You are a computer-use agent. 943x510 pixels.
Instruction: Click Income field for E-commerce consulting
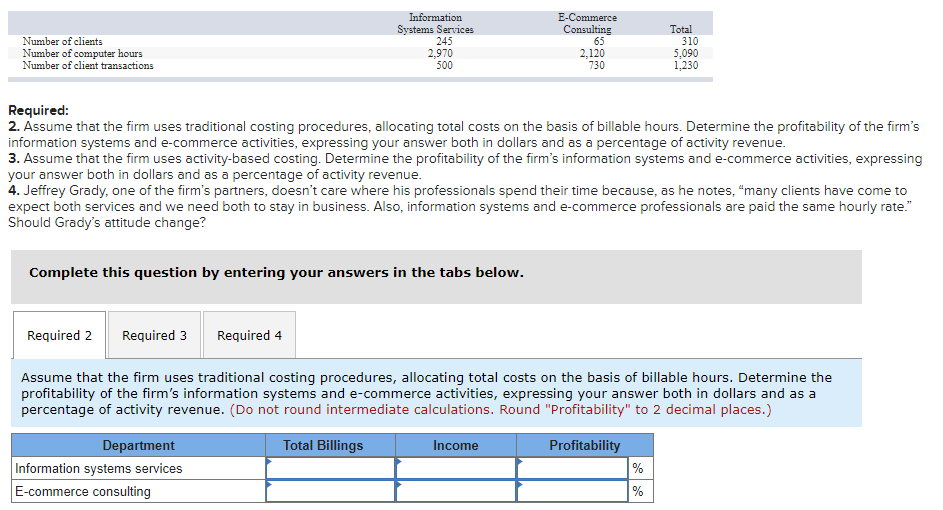(456, 491)
